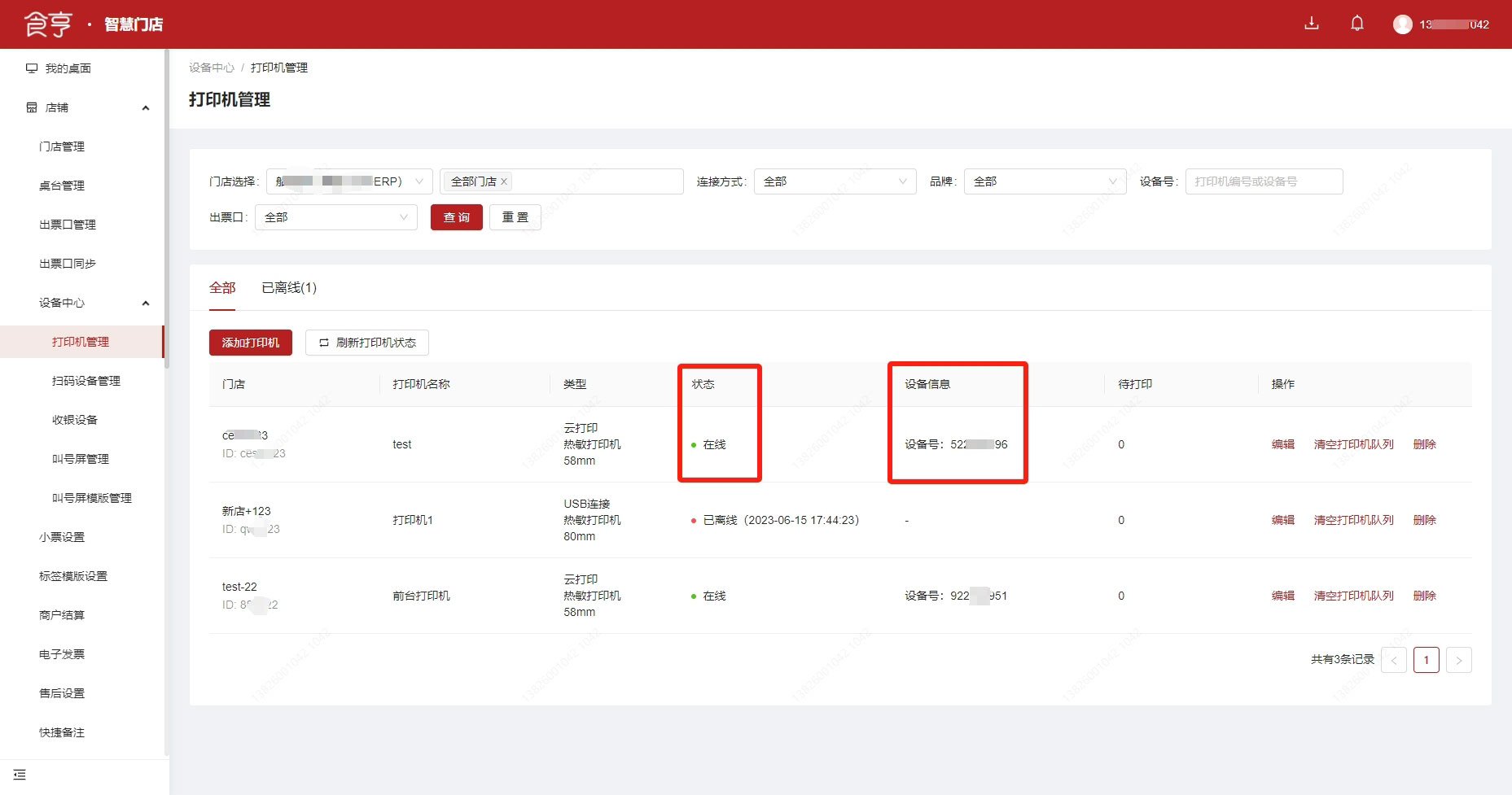The height and width of the screenshot is (795, 1512).
Task: Click the download icon in the header
Action: point(1311,24)
